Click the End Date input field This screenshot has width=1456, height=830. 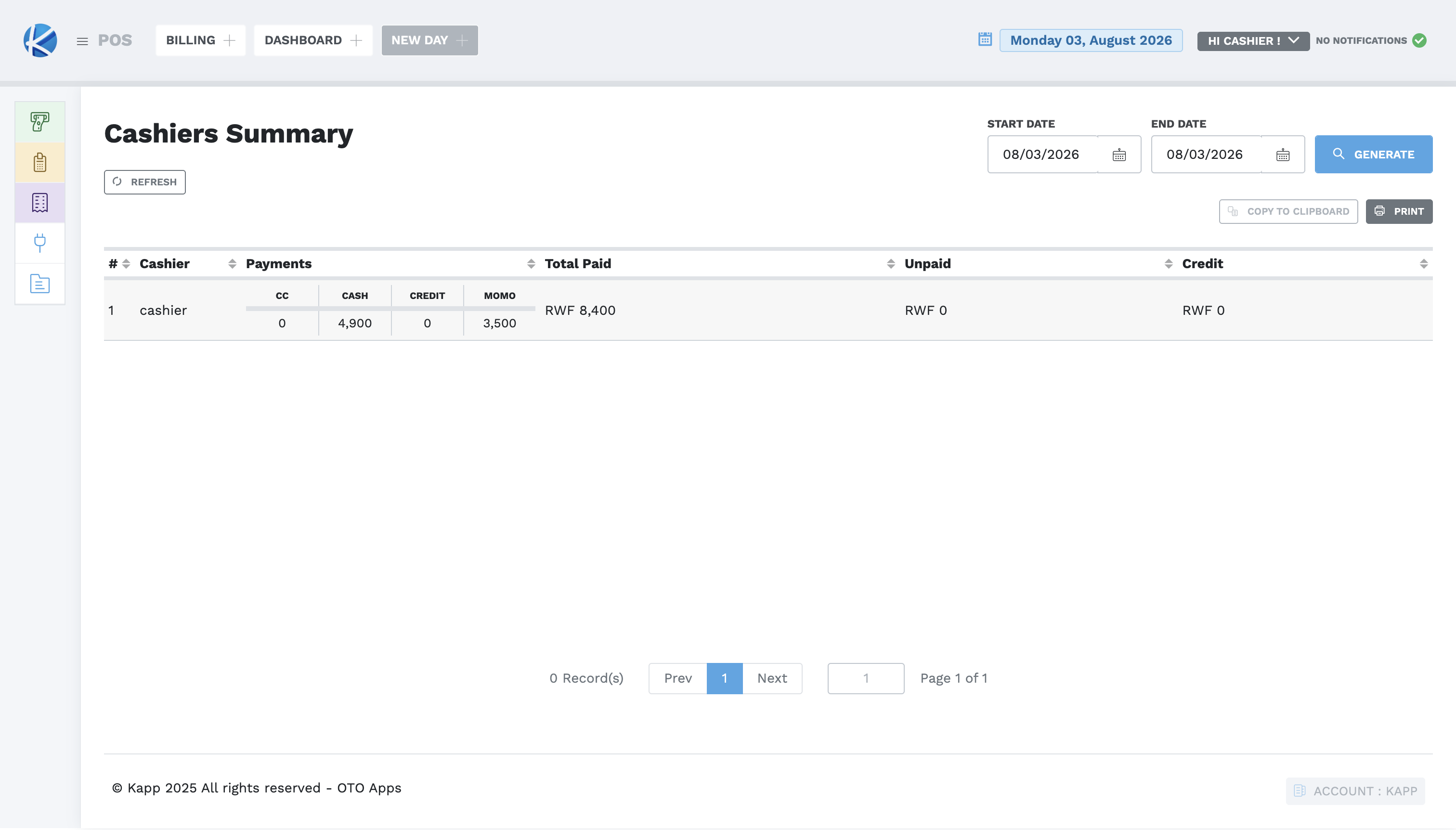(x=1206, y=155)
